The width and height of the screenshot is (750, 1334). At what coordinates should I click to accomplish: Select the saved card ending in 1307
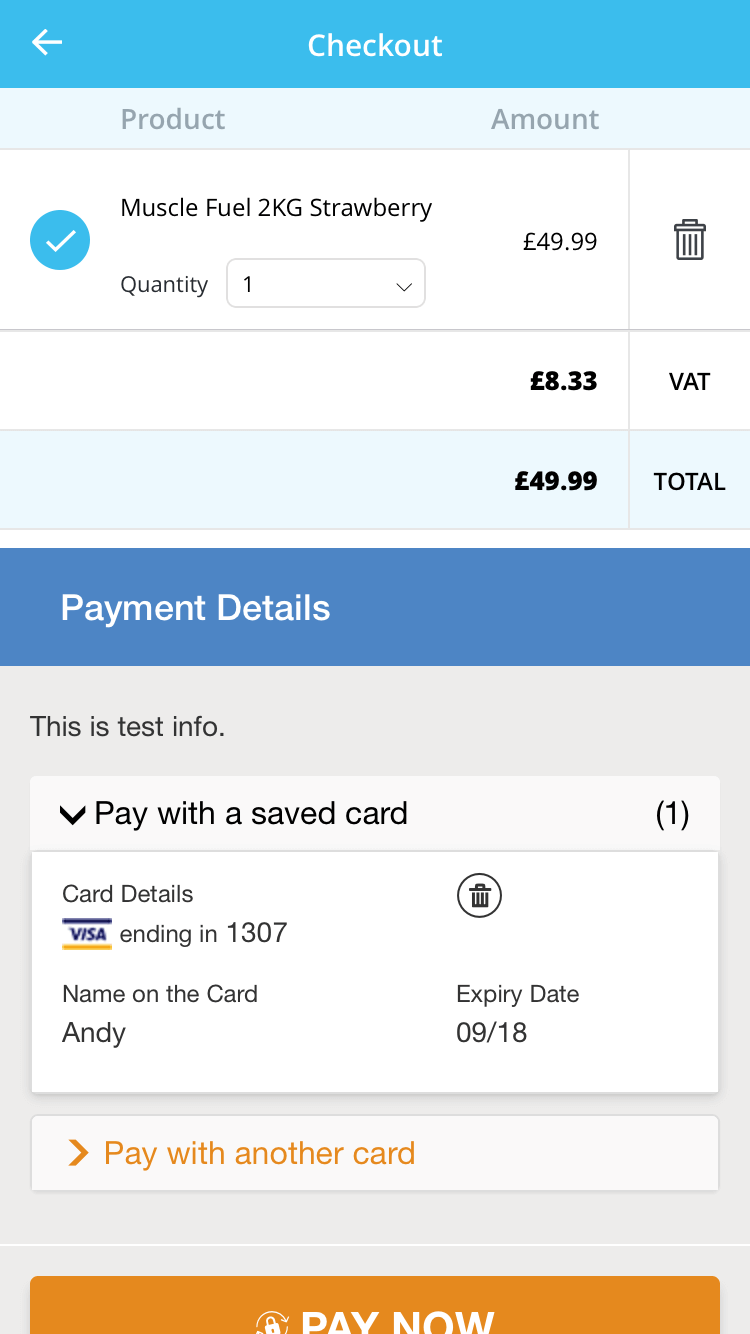(x=374, y=971)
